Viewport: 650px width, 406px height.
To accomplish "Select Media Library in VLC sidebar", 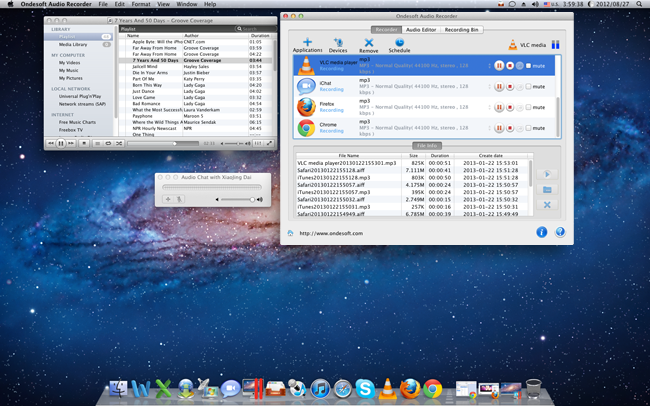I will pos(72,45).
